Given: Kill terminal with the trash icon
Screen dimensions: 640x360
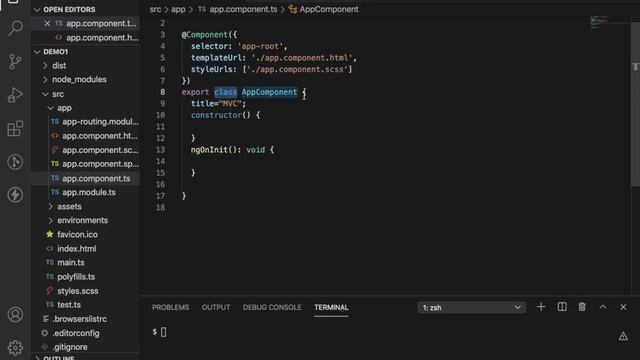Looking at the screenshot, I should [582, 307].
